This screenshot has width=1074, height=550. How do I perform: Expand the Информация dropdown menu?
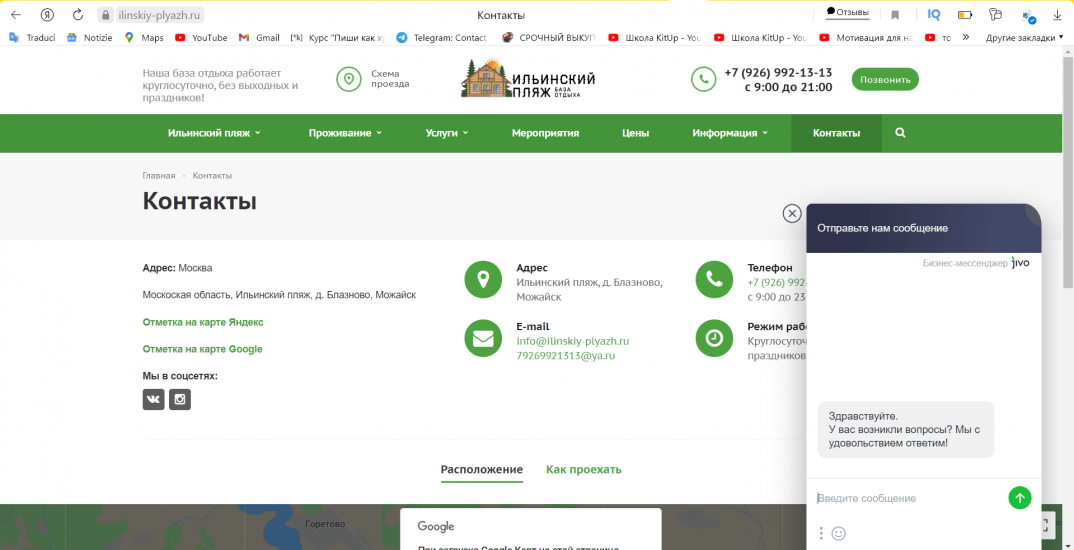pyautogui.click(x=730, y=133)
